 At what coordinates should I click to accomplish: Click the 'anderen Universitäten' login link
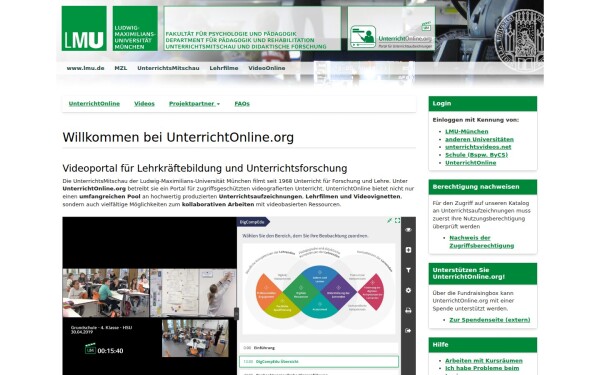tap(479, 139)
